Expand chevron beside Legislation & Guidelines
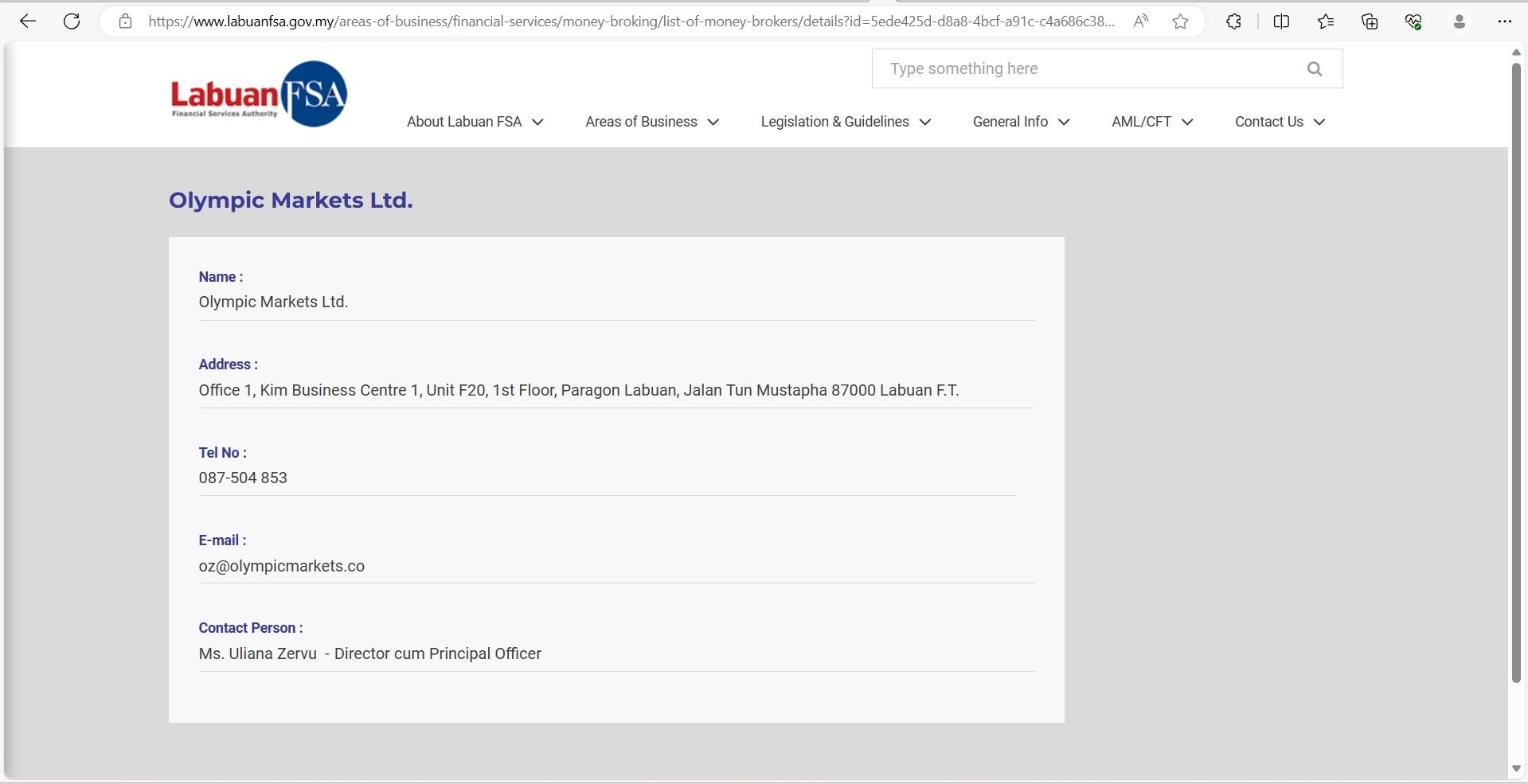The height and width of the screenshot is (784, 1528). 925,122
